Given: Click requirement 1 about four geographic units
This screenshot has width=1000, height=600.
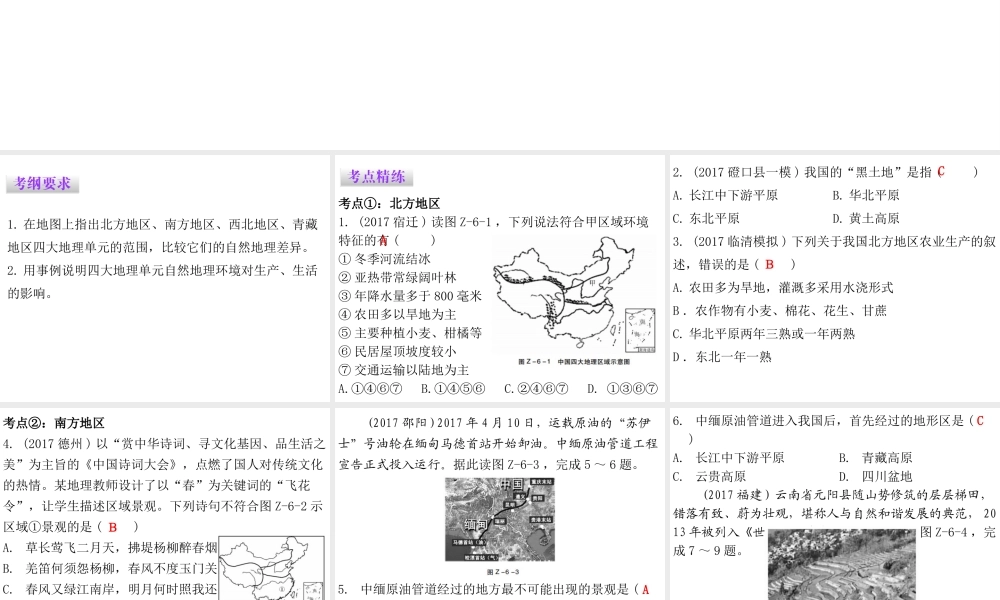Looking at the screenshot, I should pyautogui.click(x=163, y=236).
